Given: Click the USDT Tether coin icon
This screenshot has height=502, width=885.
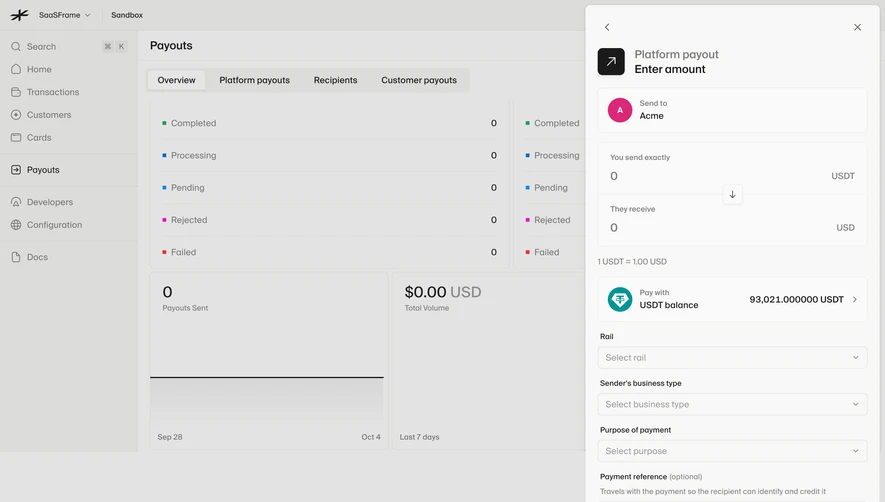Looking at the screenshot, I should [620, 299].
